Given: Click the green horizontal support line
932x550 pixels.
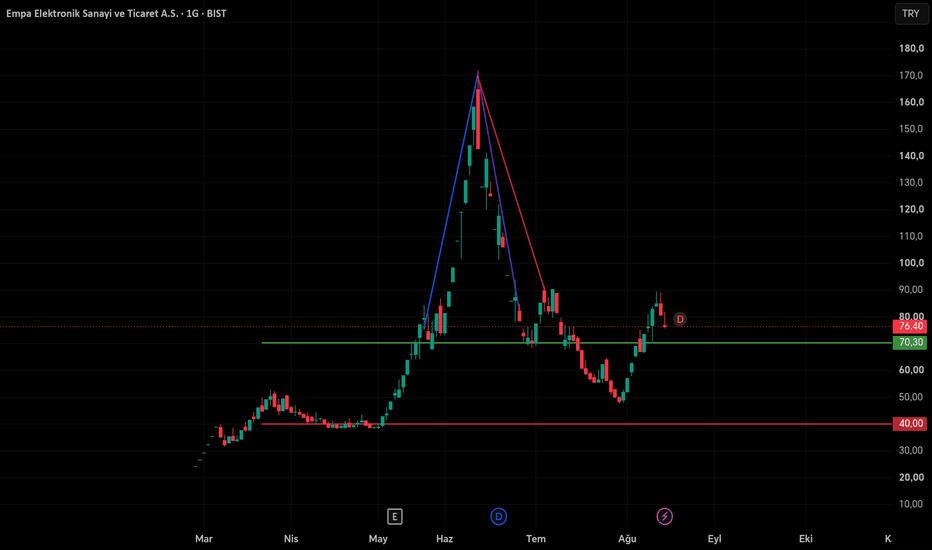Looking at the screenshot, I should [577, 343].
